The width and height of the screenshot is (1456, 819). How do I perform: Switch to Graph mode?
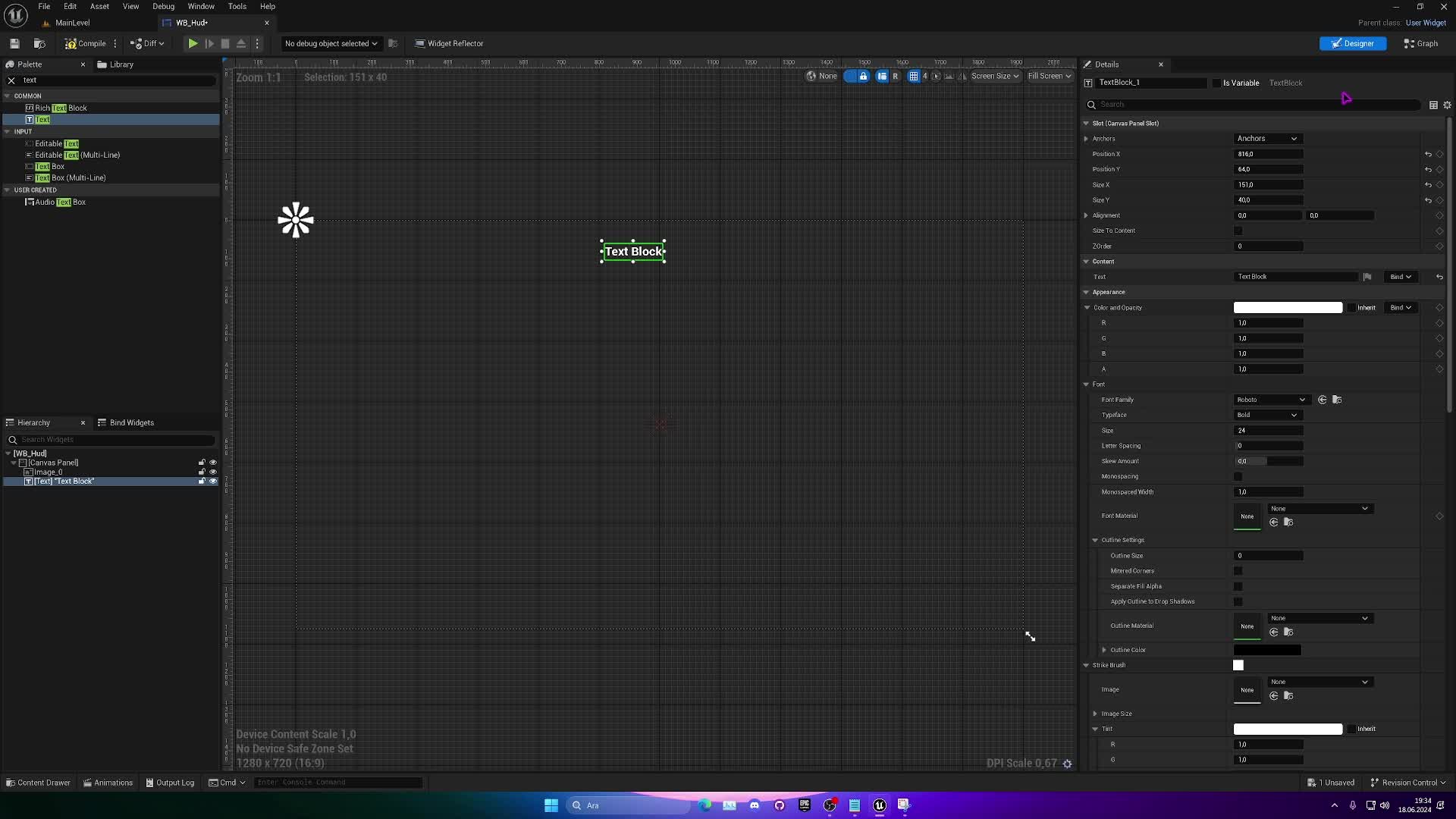tap(1421, 43)
